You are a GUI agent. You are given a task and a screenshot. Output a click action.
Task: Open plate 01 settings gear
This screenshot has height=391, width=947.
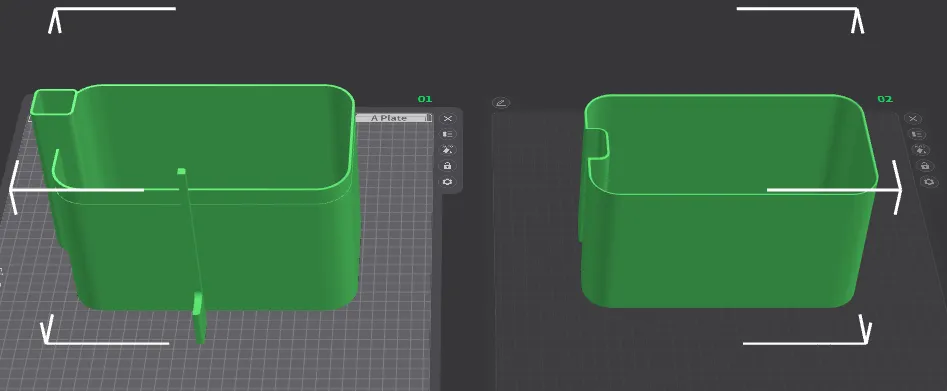coord(448,181)
